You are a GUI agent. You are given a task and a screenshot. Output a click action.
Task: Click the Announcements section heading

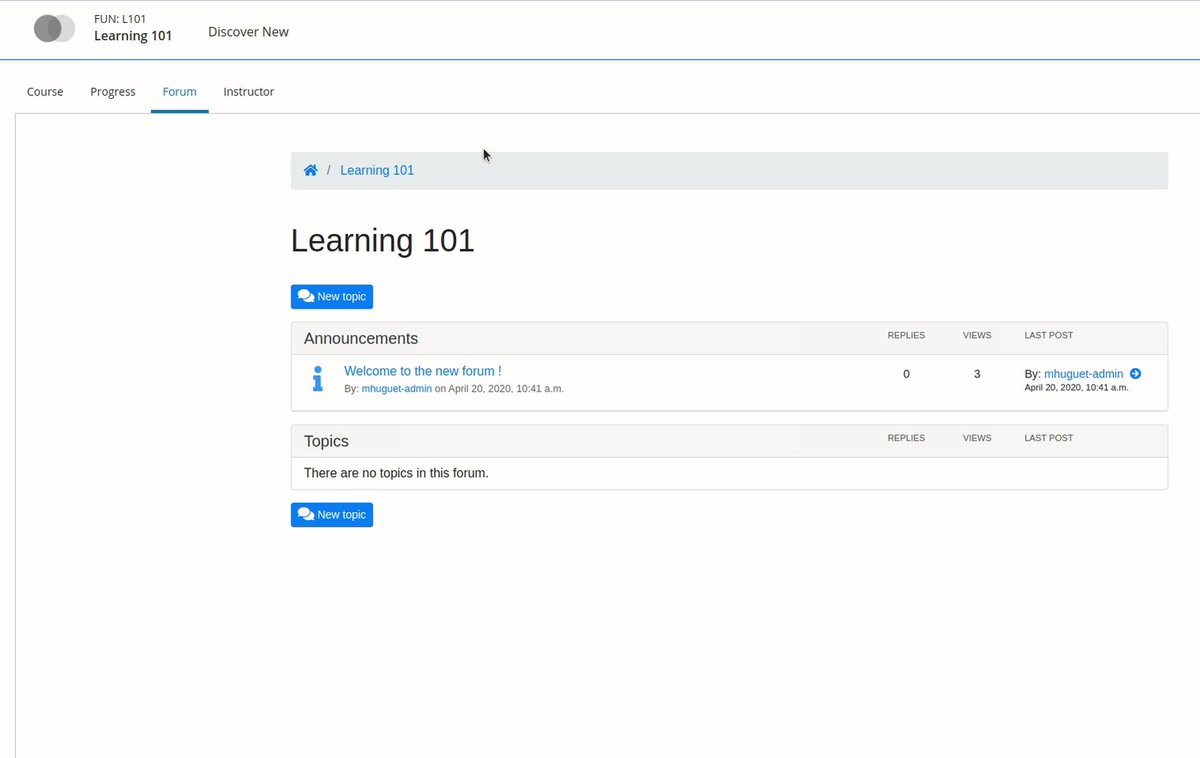[361, 339]
